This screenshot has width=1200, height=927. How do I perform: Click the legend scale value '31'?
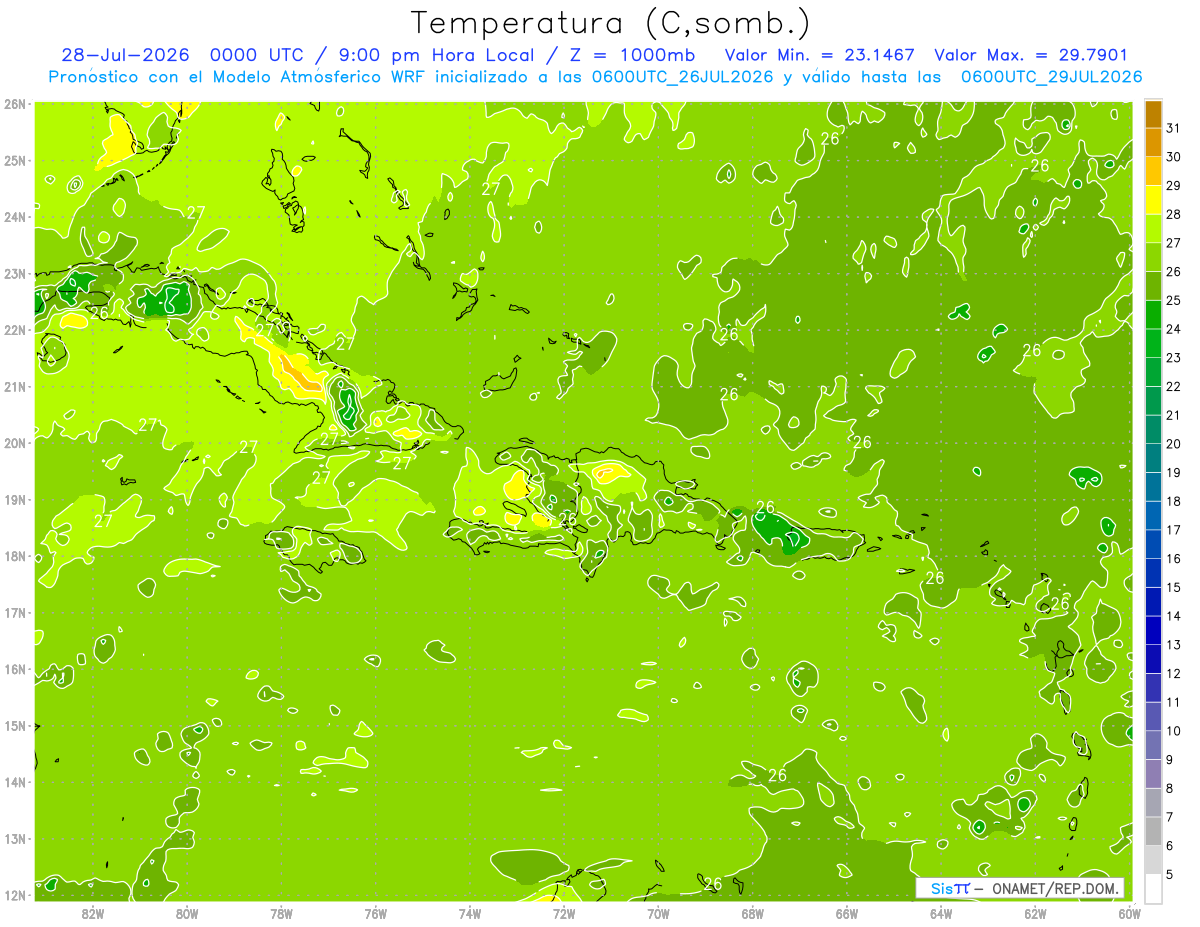click(1174, 128)
